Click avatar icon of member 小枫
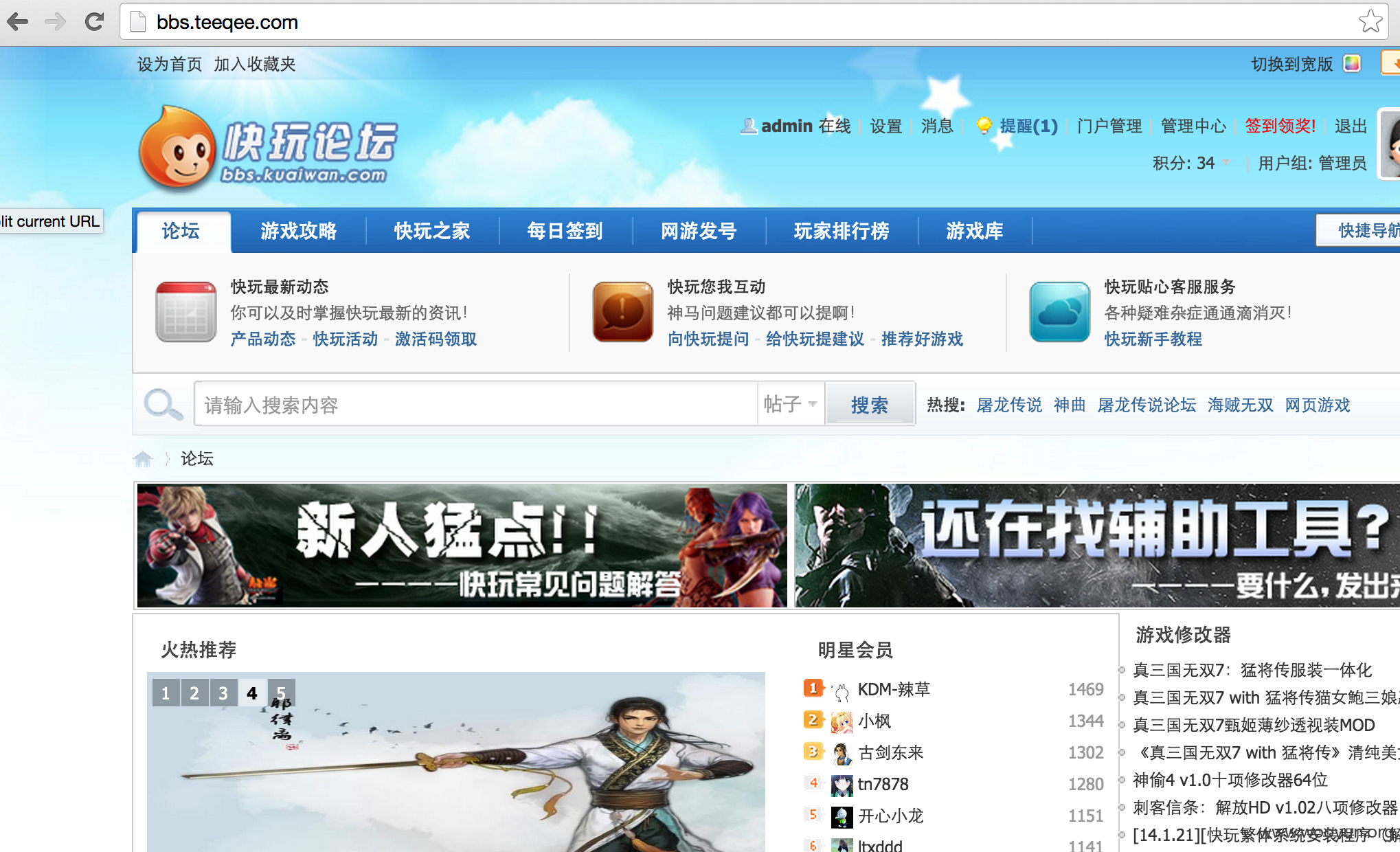1400x852 pixels. [x=842, y=721]
